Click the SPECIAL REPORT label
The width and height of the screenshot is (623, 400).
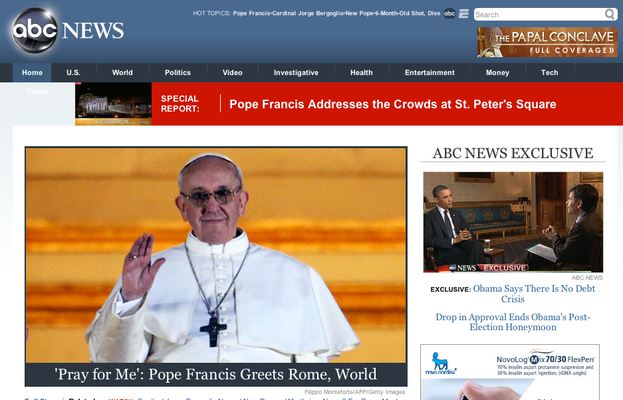coord(180,104)
